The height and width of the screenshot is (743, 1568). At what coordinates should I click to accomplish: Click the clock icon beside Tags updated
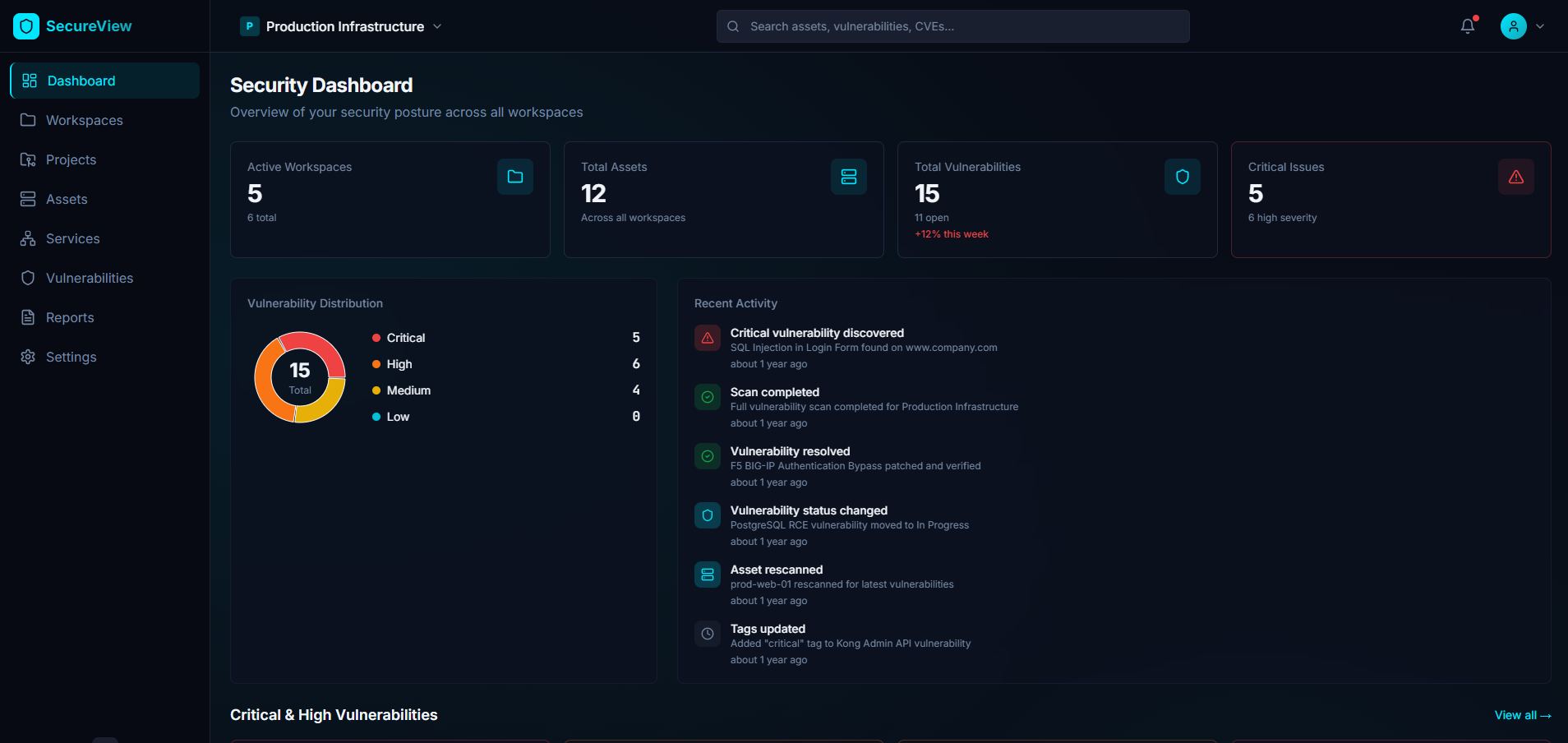click(708, 634)
